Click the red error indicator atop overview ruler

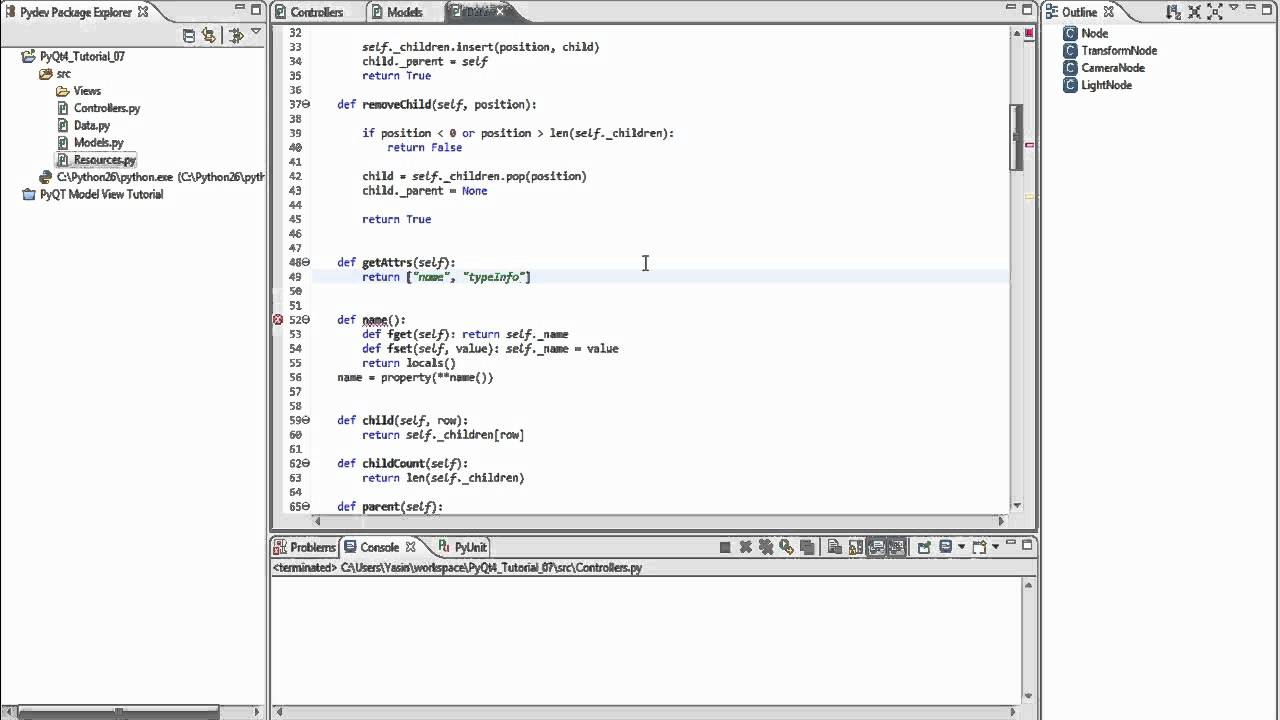1029,33
